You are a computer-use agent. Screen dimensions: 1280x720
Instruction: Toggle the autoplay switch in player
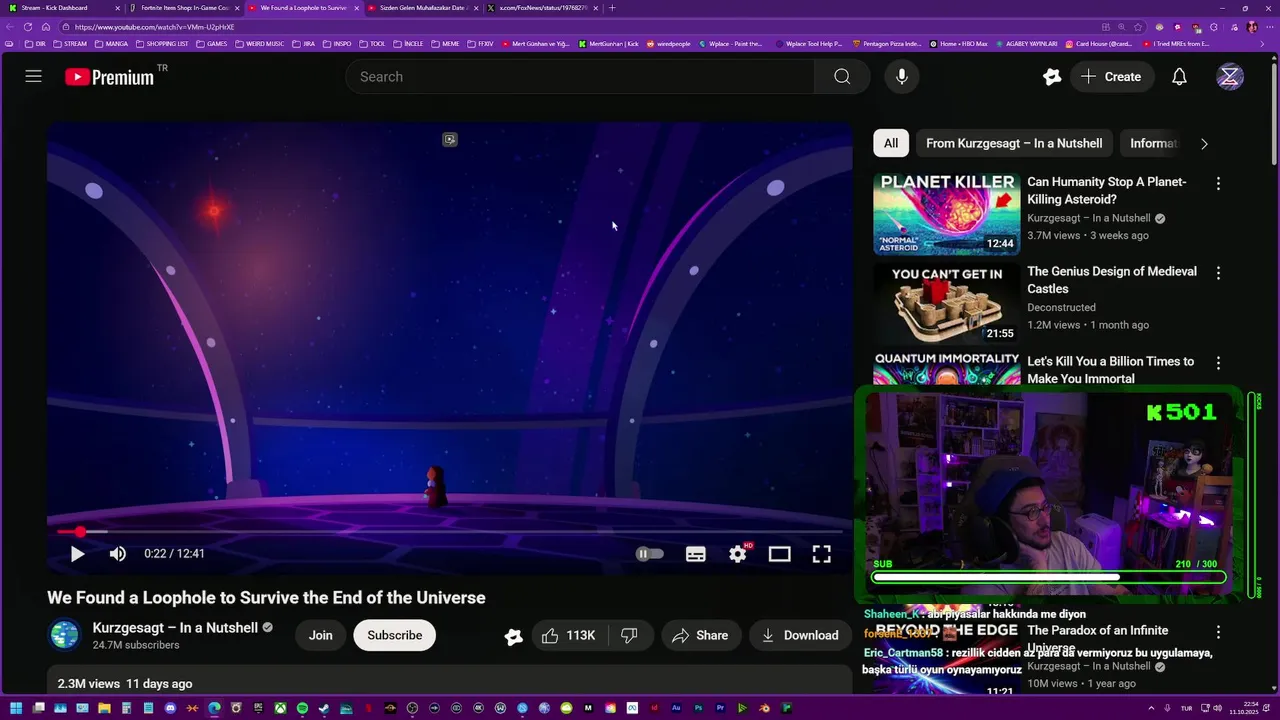tap(650, 554)
